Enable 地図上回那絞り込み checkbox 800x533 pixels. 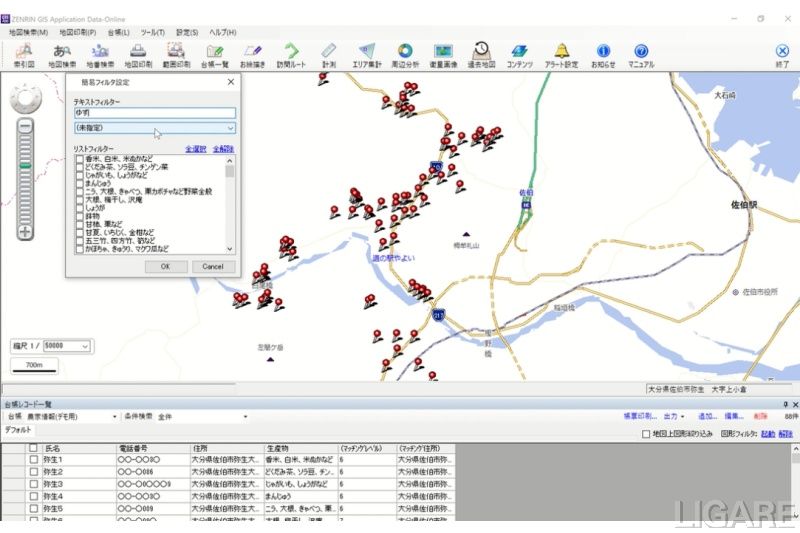646,434
